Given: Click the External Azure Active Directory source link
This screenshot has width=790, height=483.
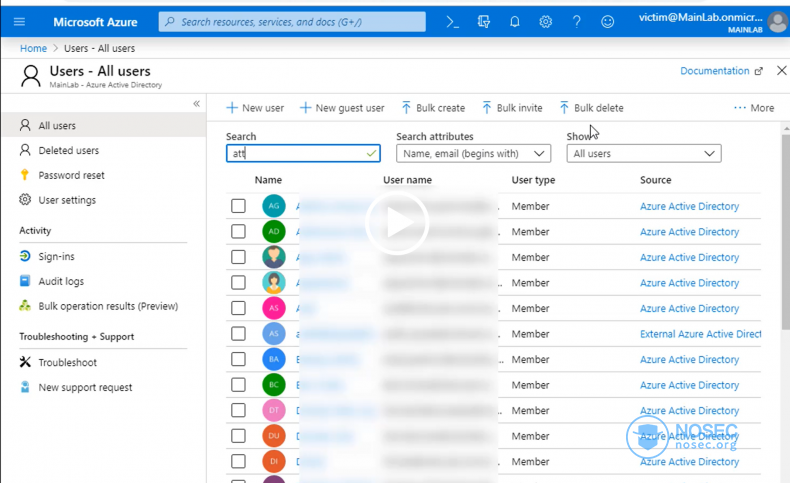Looking at the screenshot, I should pos(700,334).
